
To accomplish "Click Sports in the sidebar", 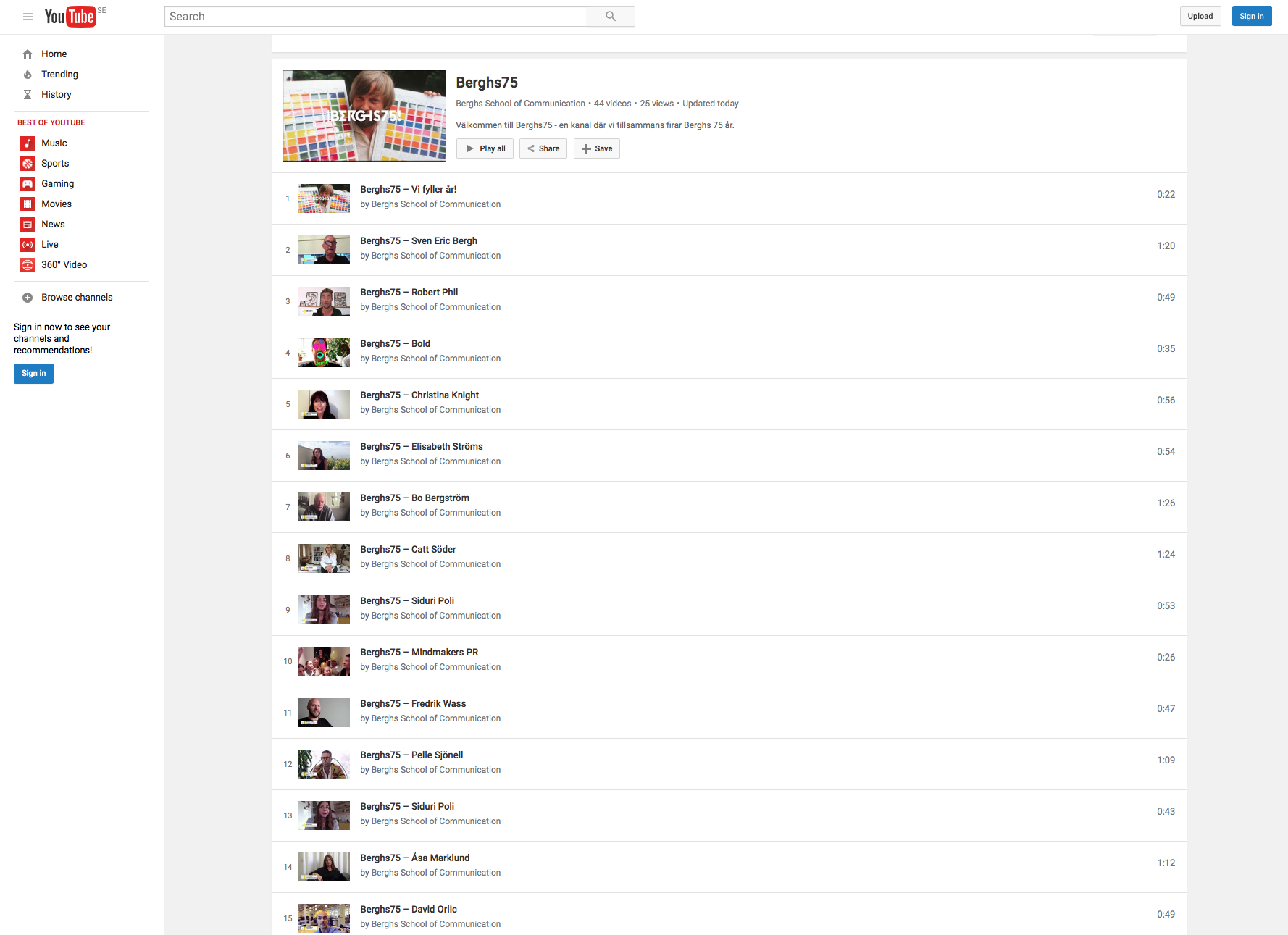I will pyautogui.click(x=55, y=164).
